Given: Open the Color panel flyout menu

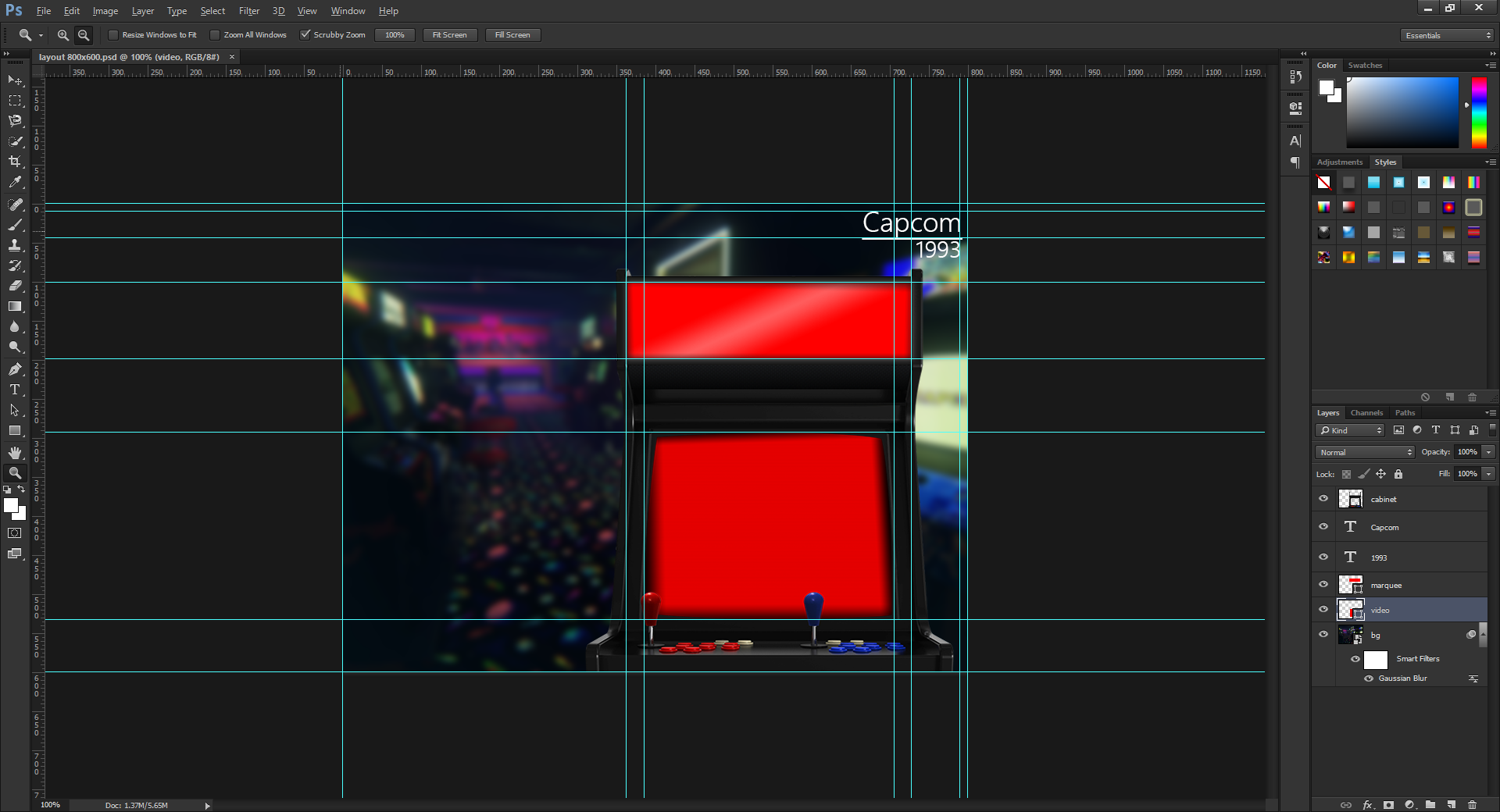Looking at the screenshot, I should (x=1491, y=66).
